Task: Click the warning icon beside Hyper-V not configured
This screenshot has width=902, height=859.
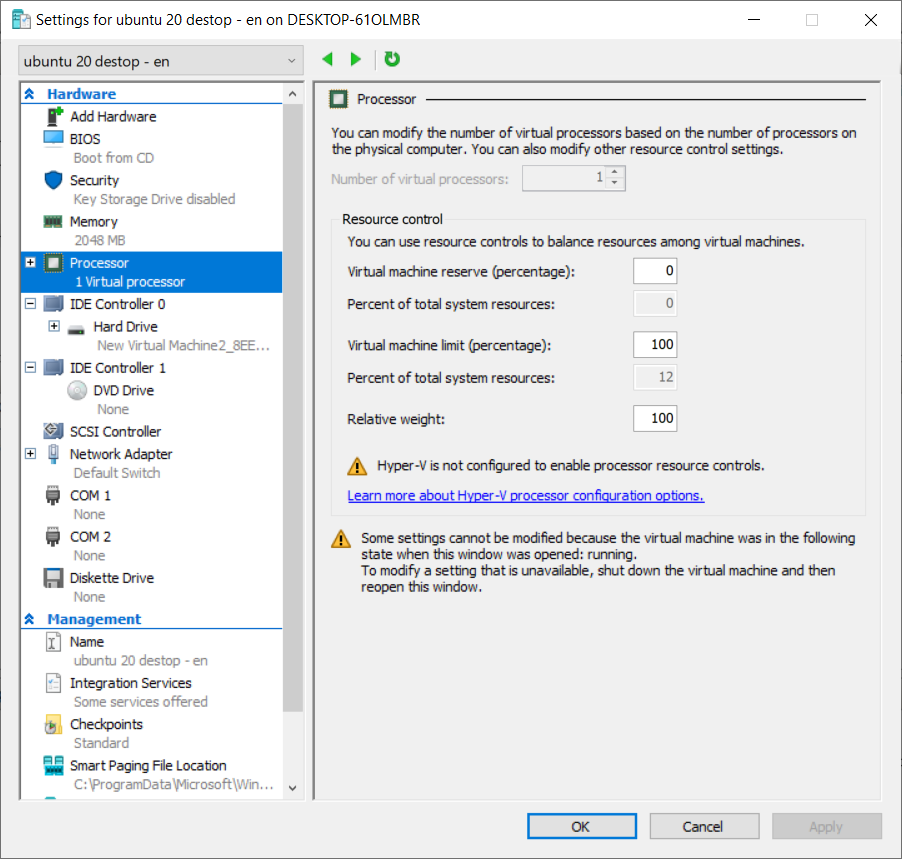Action: [x=357, y=465]
